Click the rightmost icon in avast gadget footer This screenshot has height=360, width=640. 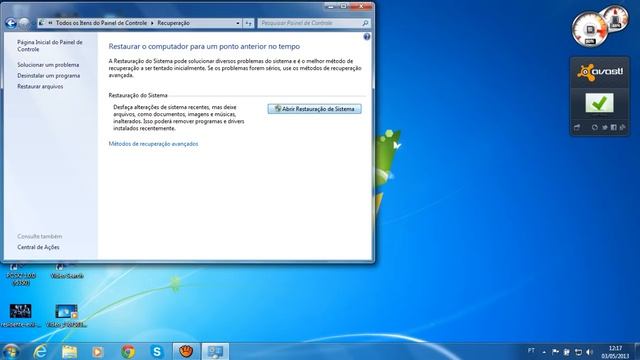622,127
